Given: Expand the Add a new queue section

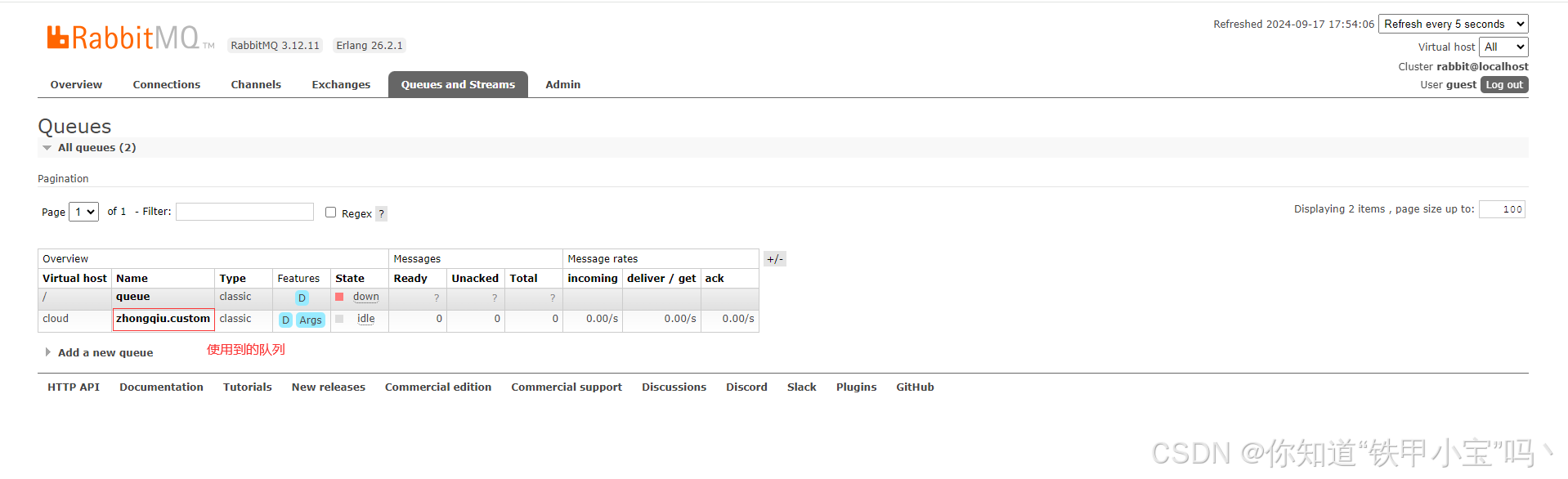Looking at the screenshot, I should point(99,352).
